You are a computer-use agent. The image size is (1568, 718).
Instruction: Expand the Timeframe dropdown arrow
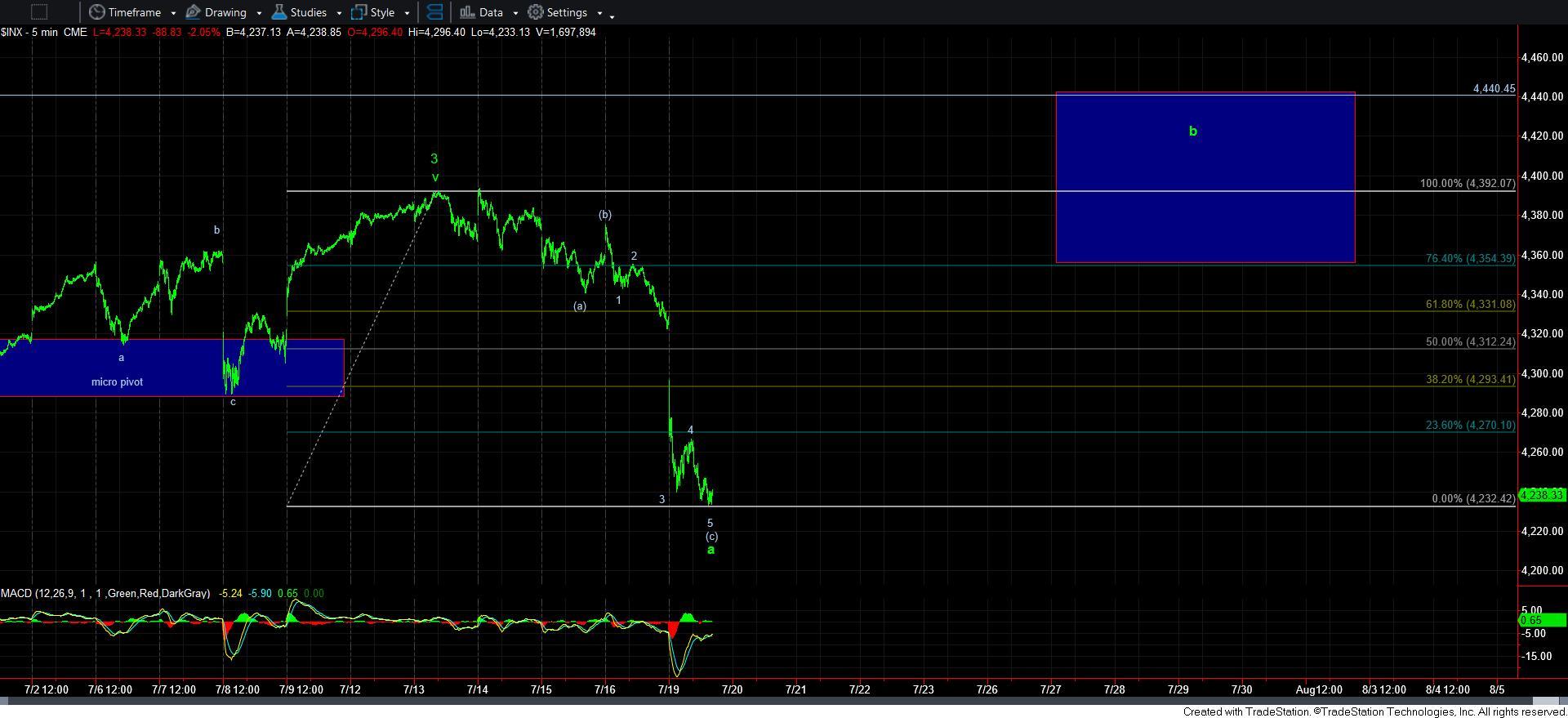coord(173,13)
